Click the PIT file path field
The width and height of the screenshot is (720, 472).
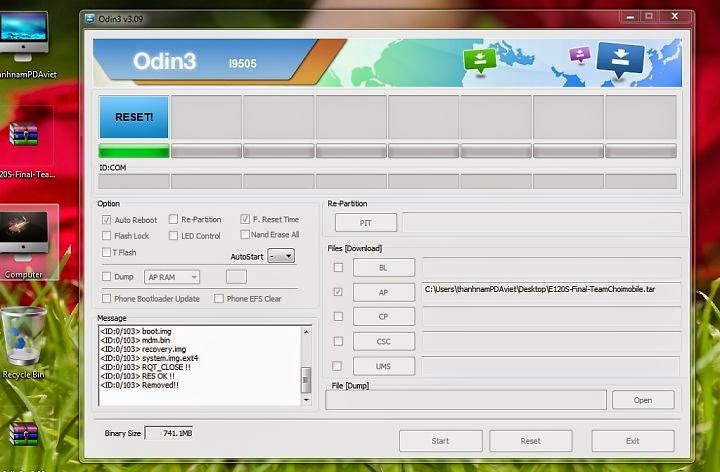tap(542, 223)
